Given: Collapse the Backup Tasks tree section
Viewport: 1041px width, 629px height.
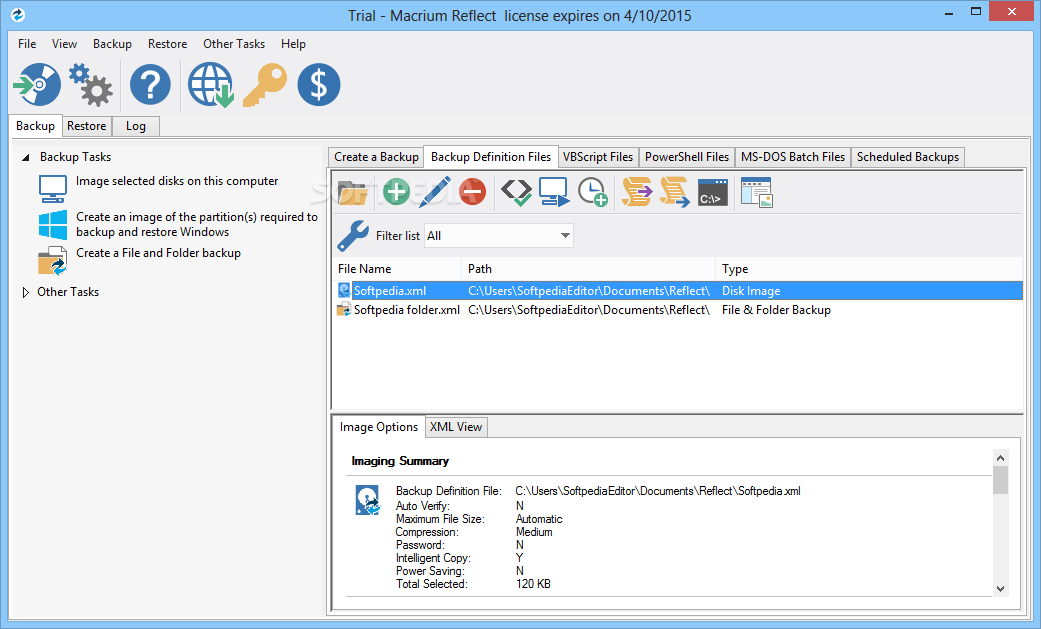Looking at the screenshot, I should point(26,157).
